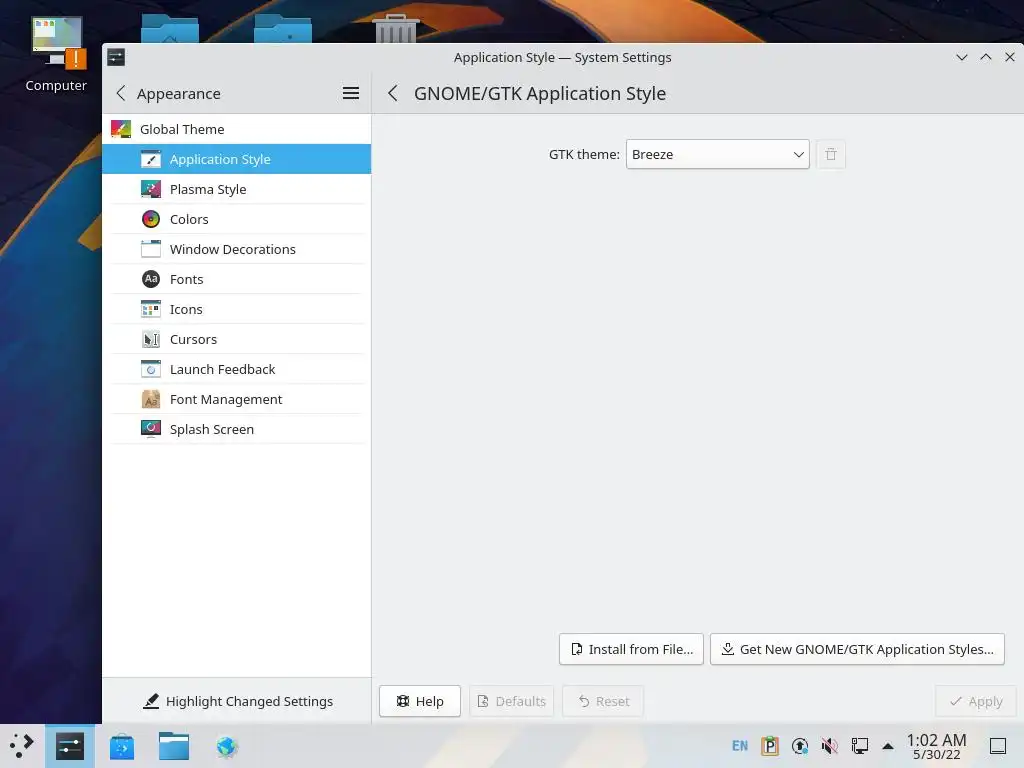Go back from GNOME/GTK Application Style page

pyautogui.click(x=392, y=93)
